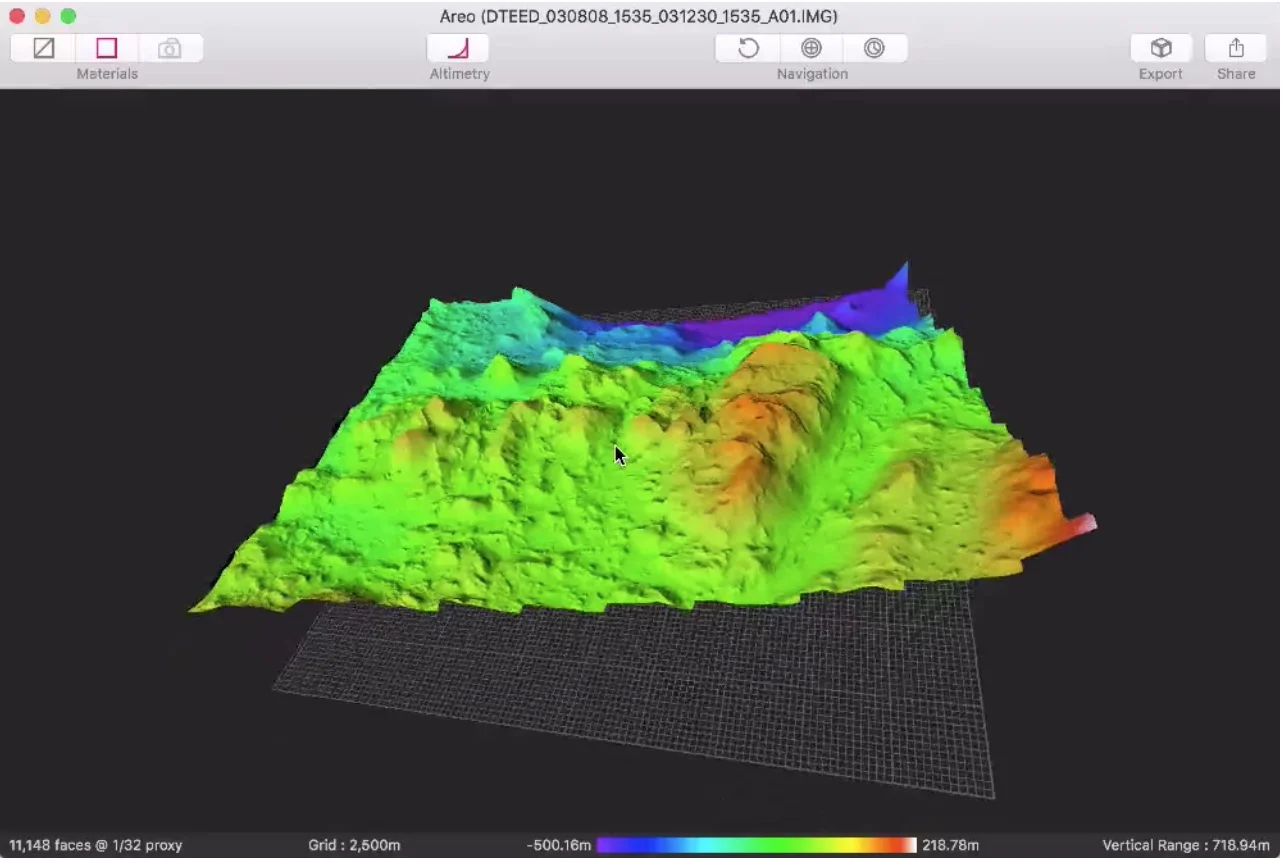Click the 'Vertical Range : 718.94m' status
The image size is (1282, 862).
click(1187, 846)
